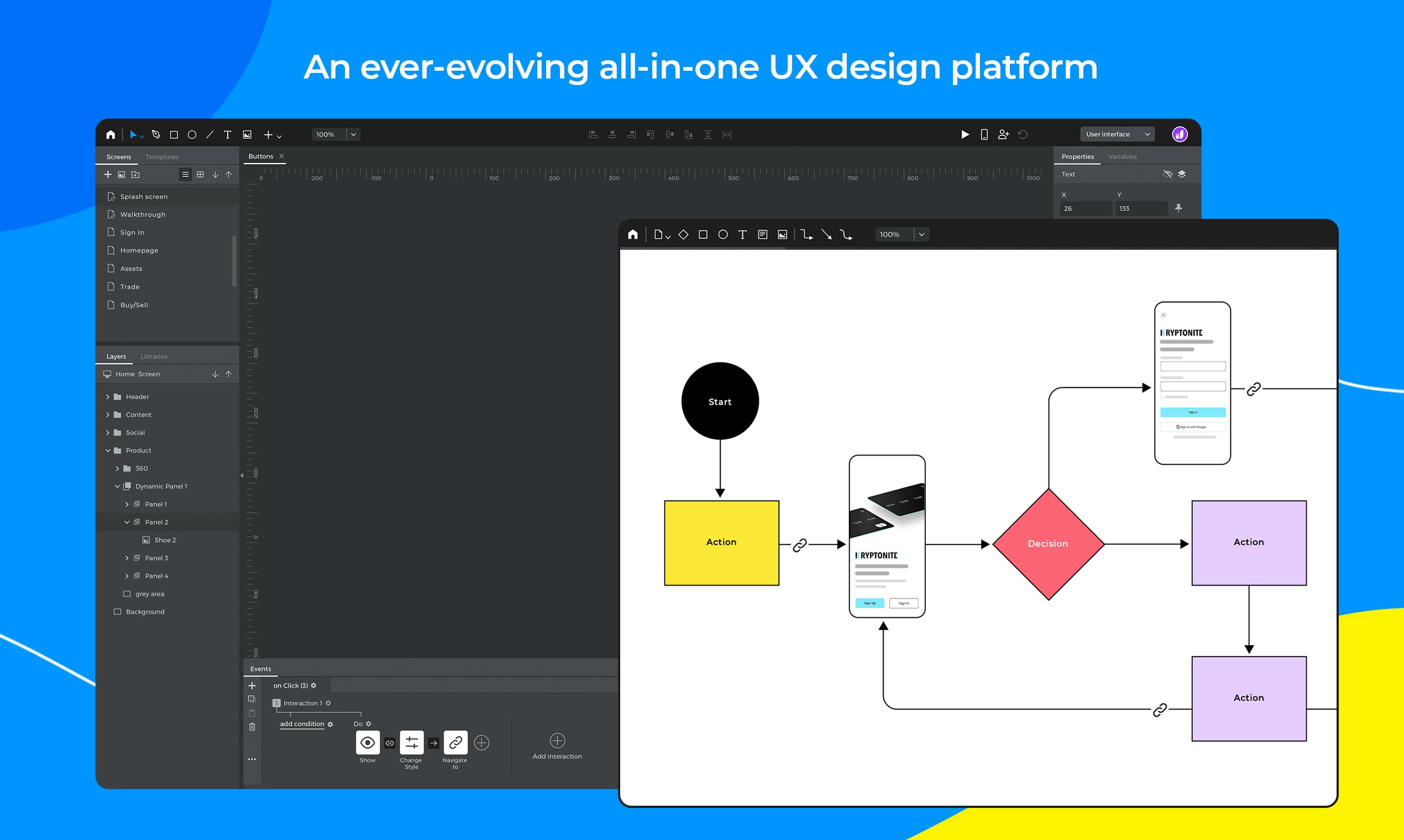Open the user avatar in the top toolbar
This screenshot has height=840, width=1404.
pos(1180,134)
